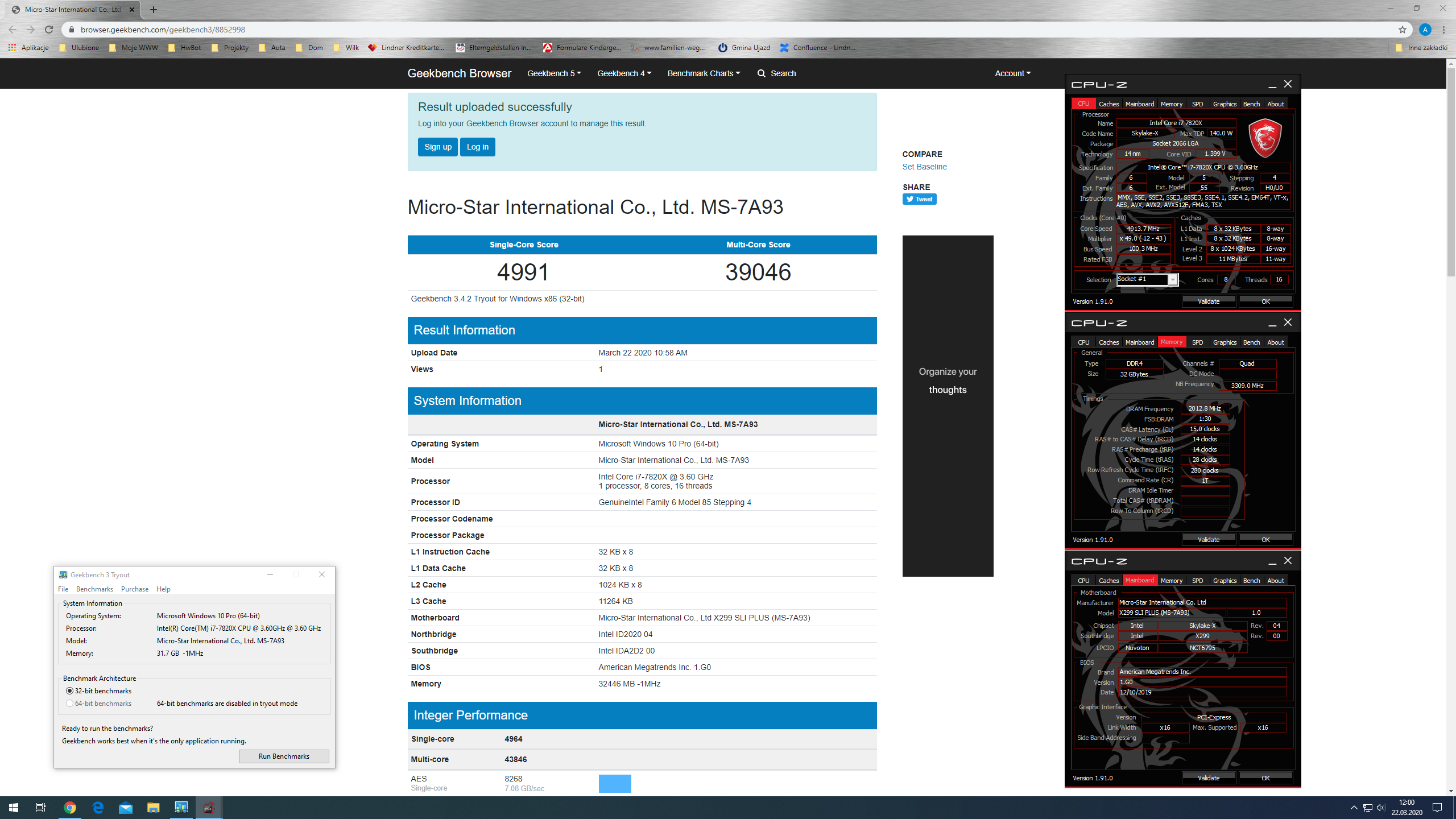Expand Geekbench 4 dropdown menu
The width and height of the screenshot is (1456, 819).
[624, 73]
